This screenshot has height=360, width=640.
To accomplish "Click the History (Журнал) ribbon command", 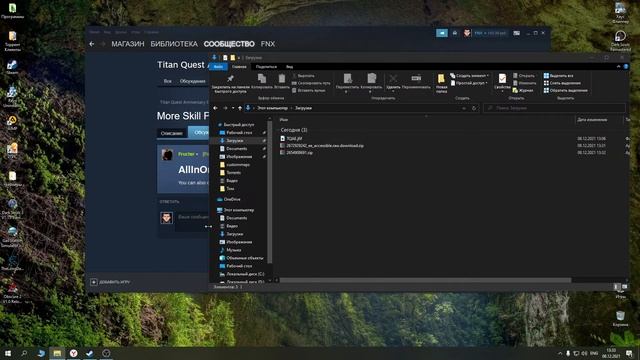I will click(x=523, y=91).
